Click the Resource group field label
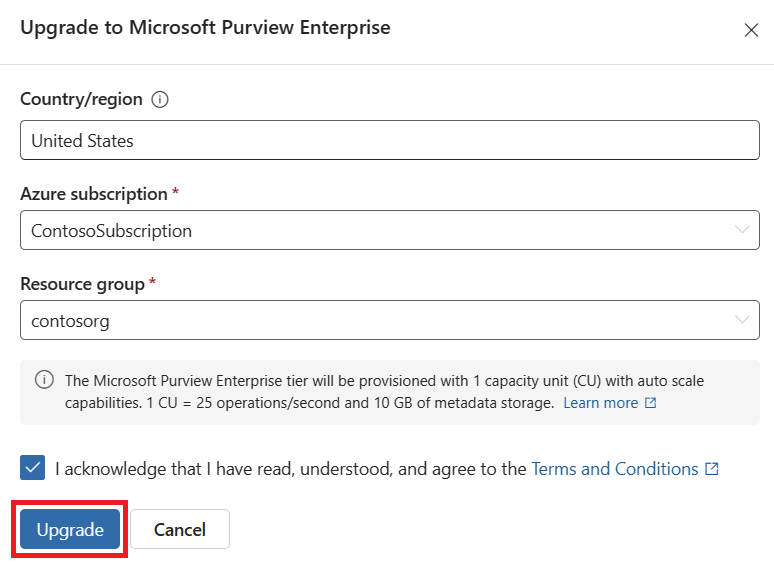This screenshot has width=774, height=574. (82, 284)
